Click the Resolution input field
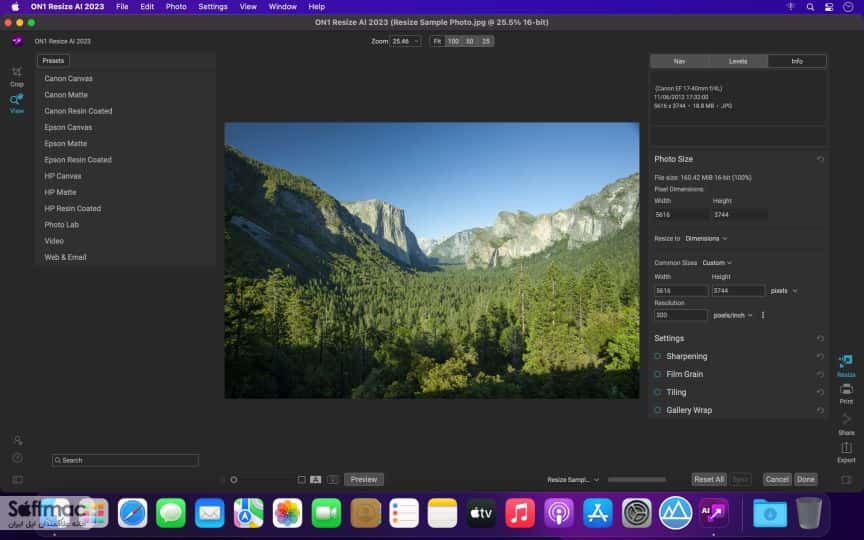Image resolution: width=864 pixels, height=540 pixels. point(681,315)
